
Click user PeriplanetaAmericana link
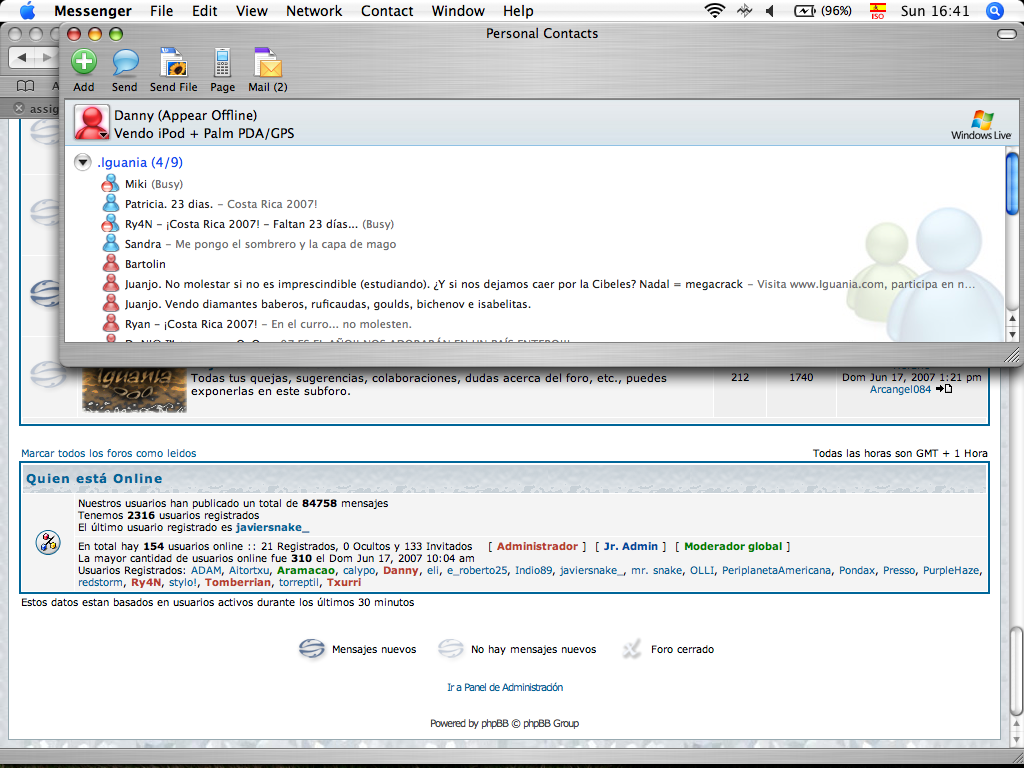pos(776,571)
